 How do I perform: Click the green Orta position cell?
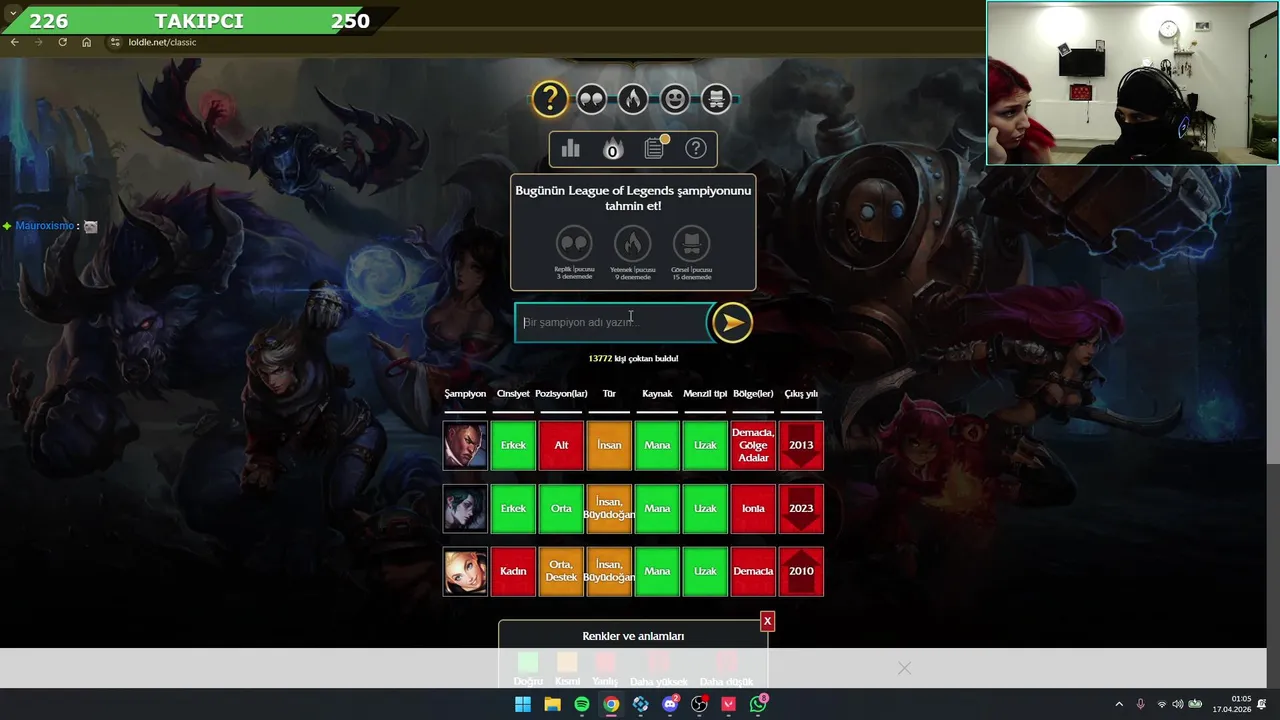pyautogui.click(x=561, y=508)
